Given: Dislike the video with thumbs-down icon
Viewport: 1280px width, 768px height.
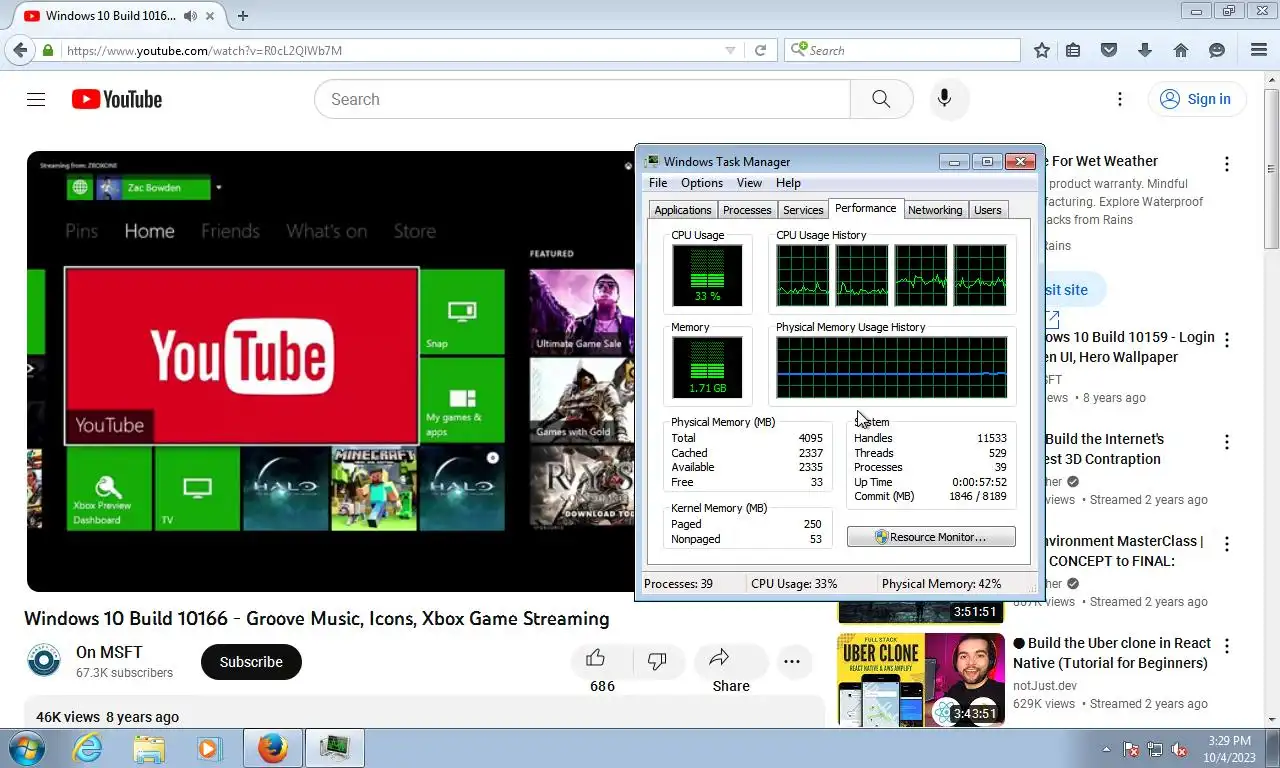Looking at the screenshot, I should [x=657, y=660].
